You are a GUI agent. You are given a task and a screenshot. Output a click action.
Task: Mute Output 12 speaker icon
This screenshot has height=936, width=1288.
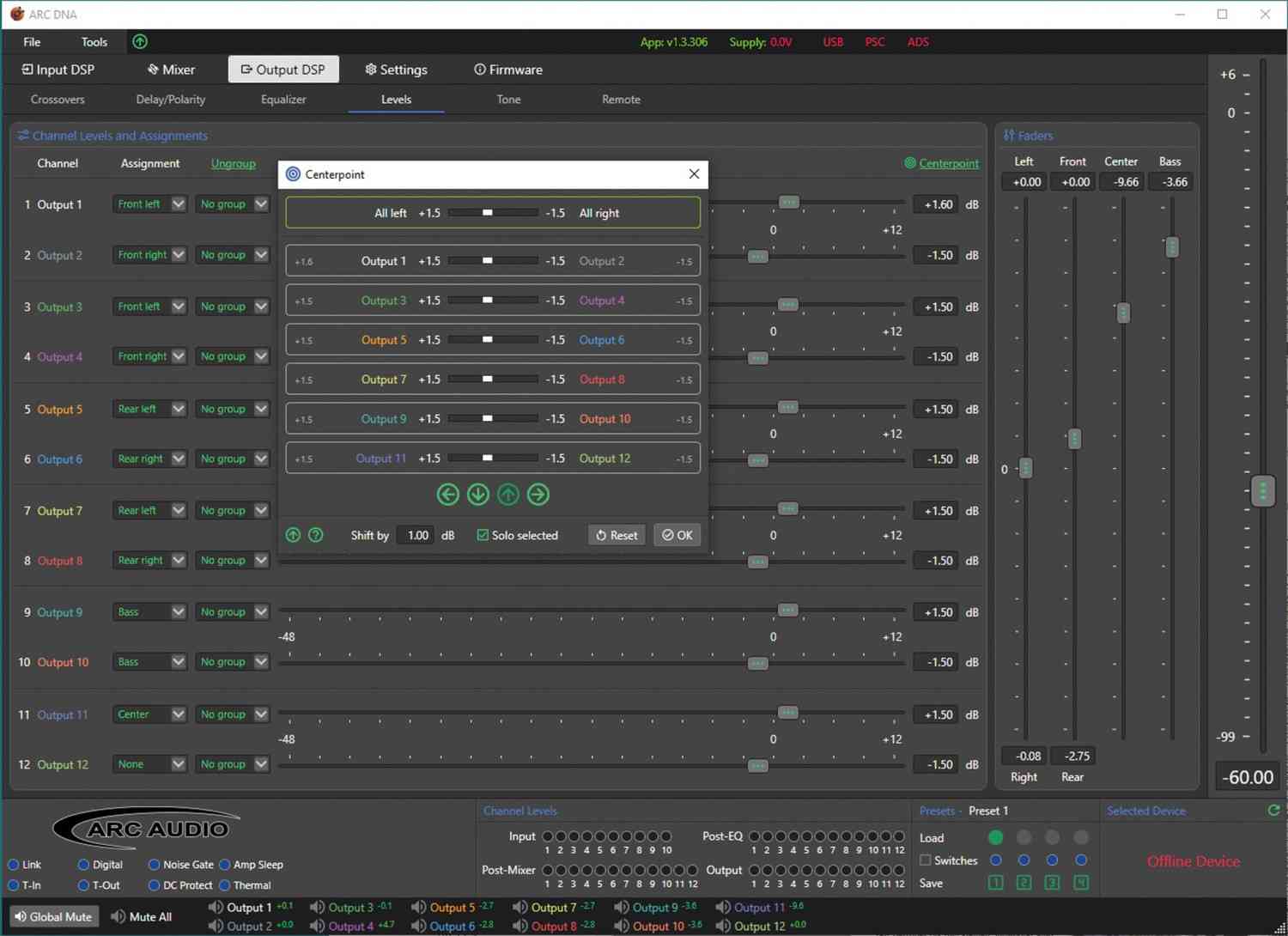(723, 926)
